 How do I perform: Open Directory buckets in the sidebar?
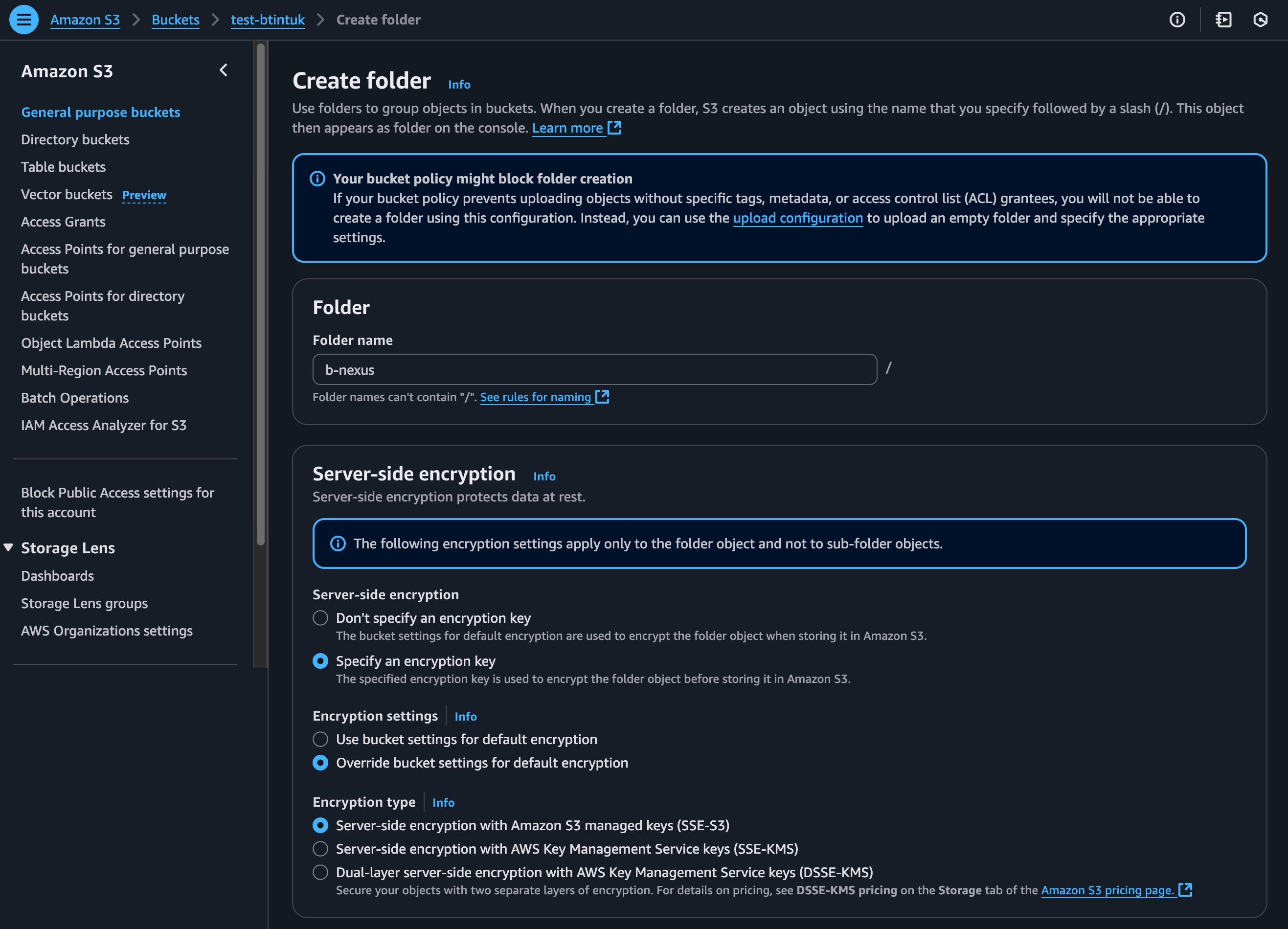pyautogui.click(x=75, y=140)
